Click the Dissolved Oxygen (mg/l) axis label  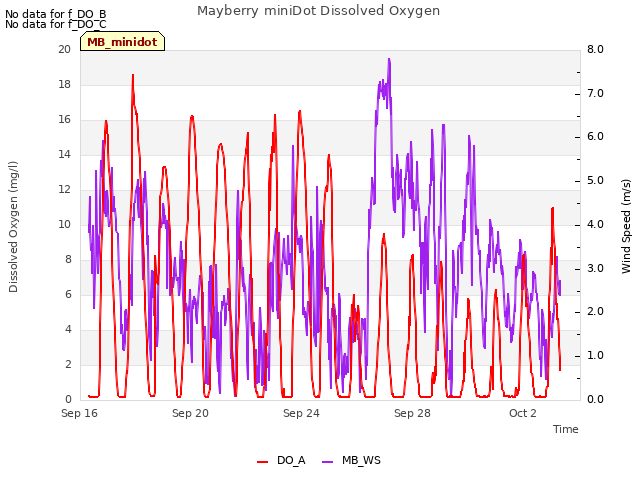click(x=13, y=227)
